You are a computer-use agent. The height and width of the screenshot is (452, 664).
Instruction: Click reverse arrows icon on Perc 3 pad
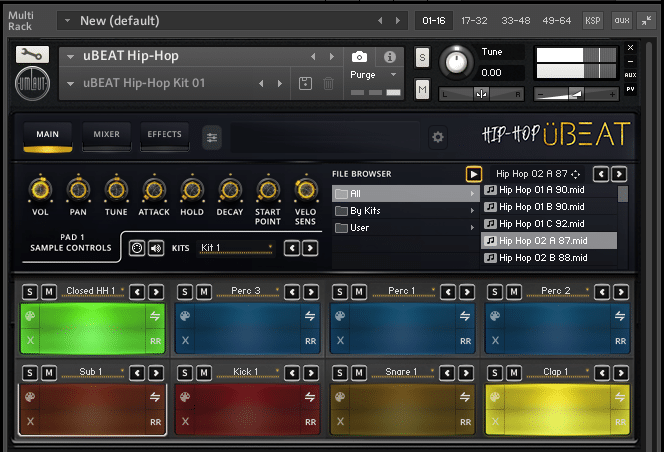[x=310, y=316]
